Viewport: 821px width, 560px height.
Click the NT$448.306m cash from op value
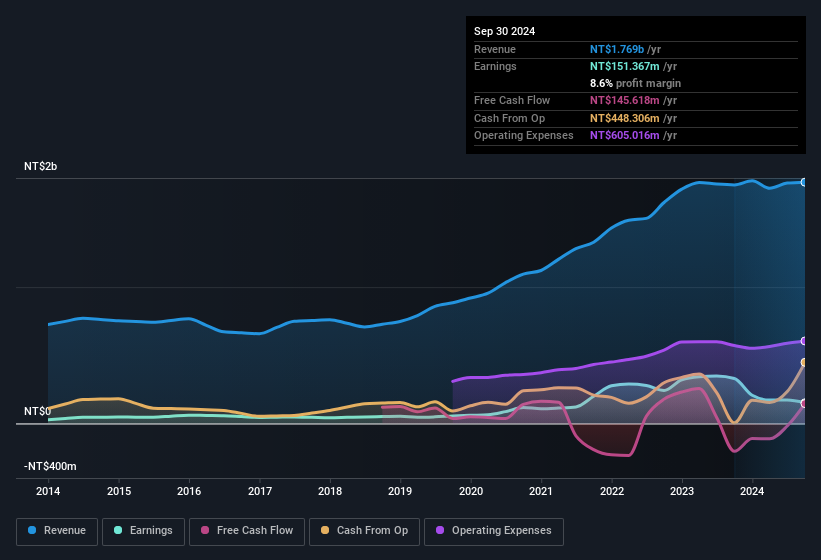(x=625, y=118)
